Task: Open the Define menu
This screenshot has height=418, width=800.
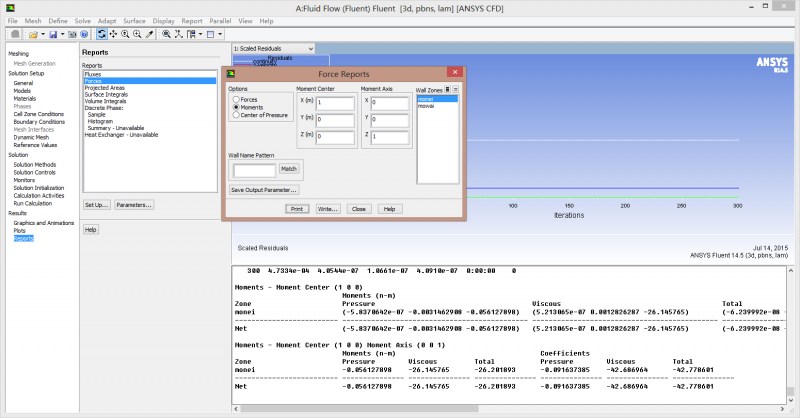Action: [x=58, y=21]
